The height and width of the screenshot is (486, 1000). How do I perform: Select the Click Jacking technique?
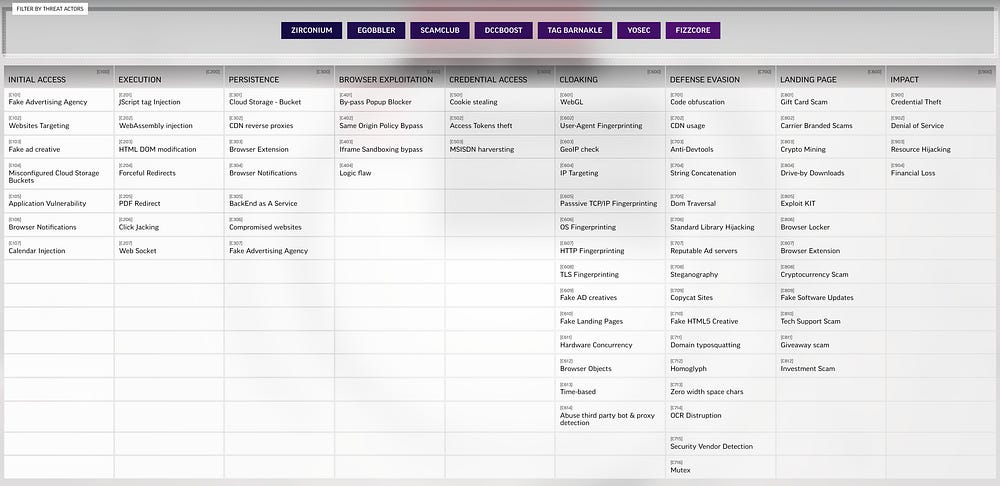169,225
